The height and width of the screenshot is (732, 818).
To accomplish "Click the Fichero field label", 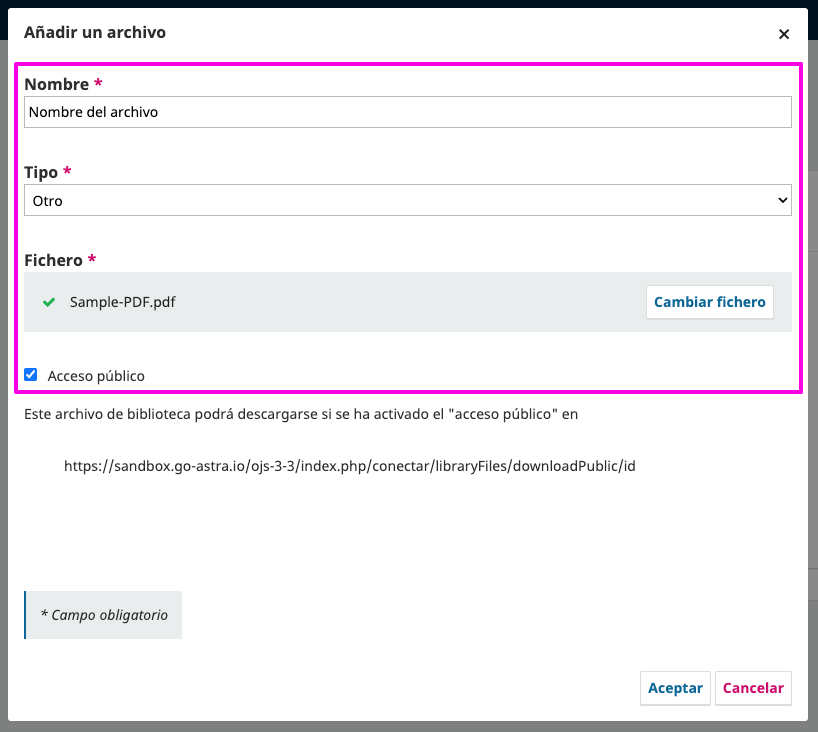I will pyautogui.click(x=53, y=260).
